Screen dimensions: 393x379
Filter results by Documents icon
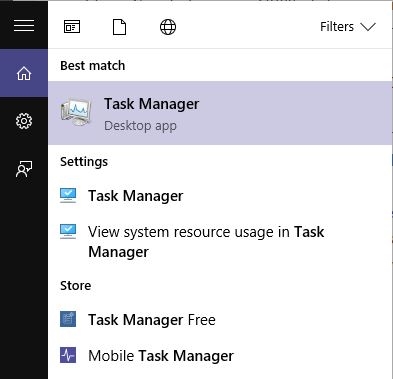click(x=119, y=27)
